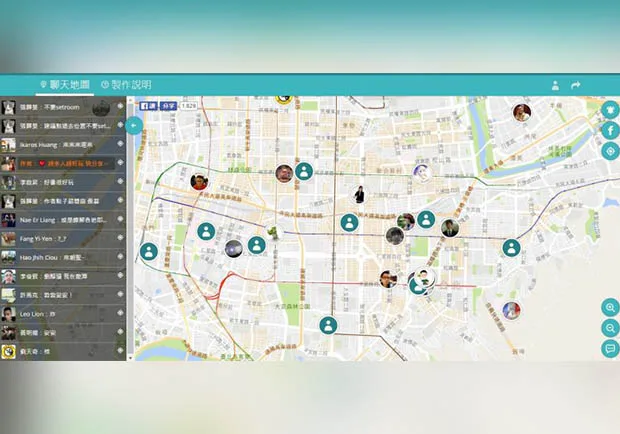Switch to the 製作說明 tab
Image resolution: width=620 pixels, height=434 pixels.
[x=127, y=85]
